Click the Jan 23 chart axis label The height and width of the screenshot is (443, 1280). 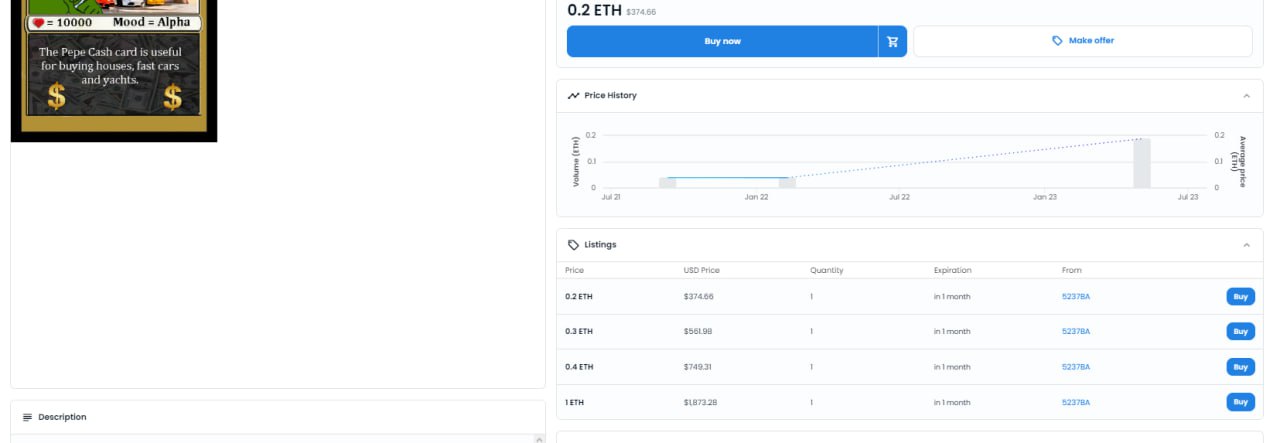coord(1045,197)
